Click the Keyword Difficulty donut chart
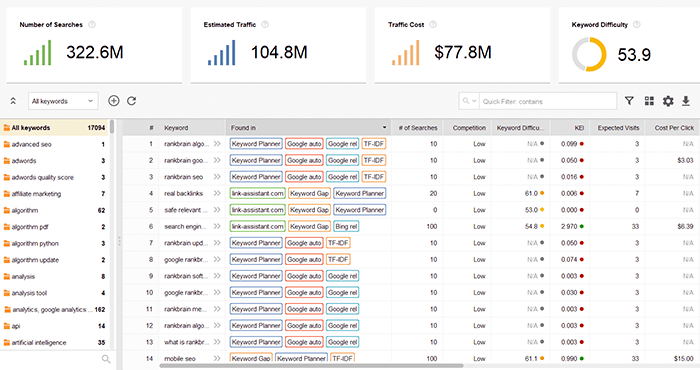This screenshot has width=700, height=370. coord(589,54)
